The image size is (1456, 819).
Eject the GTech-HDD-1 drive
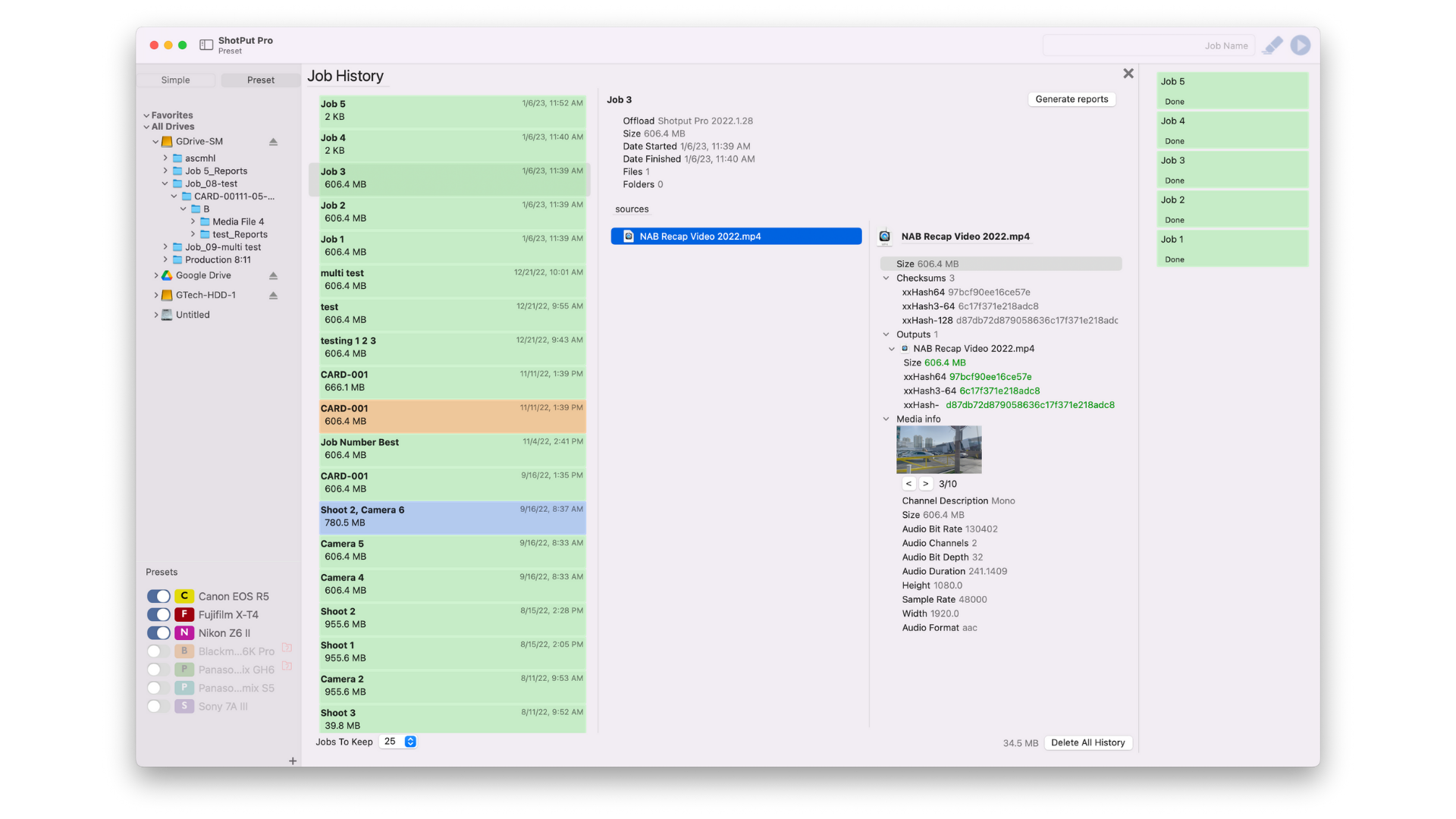coord(273,295)
